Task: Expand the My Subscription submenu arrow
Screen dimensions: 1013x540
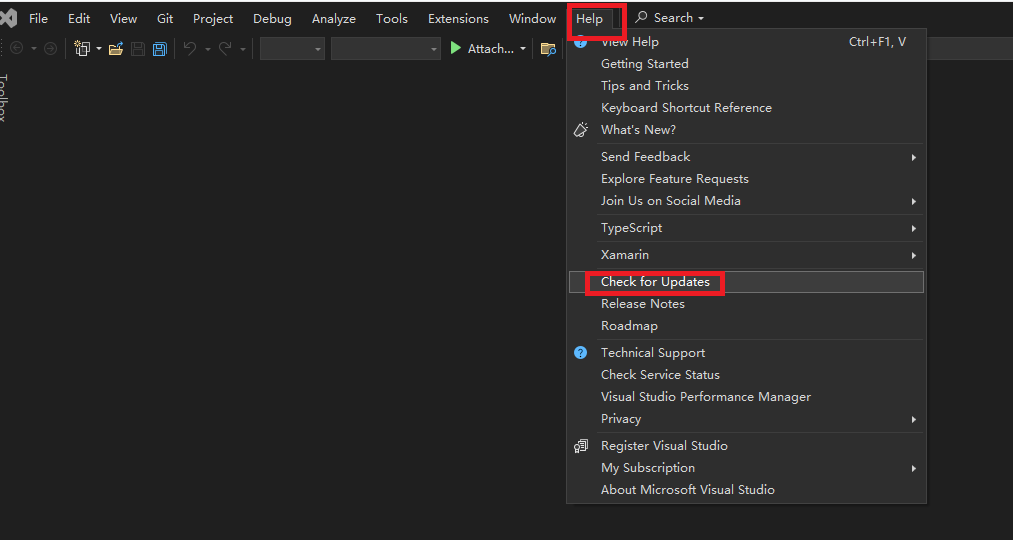Action: click(914, 468)
